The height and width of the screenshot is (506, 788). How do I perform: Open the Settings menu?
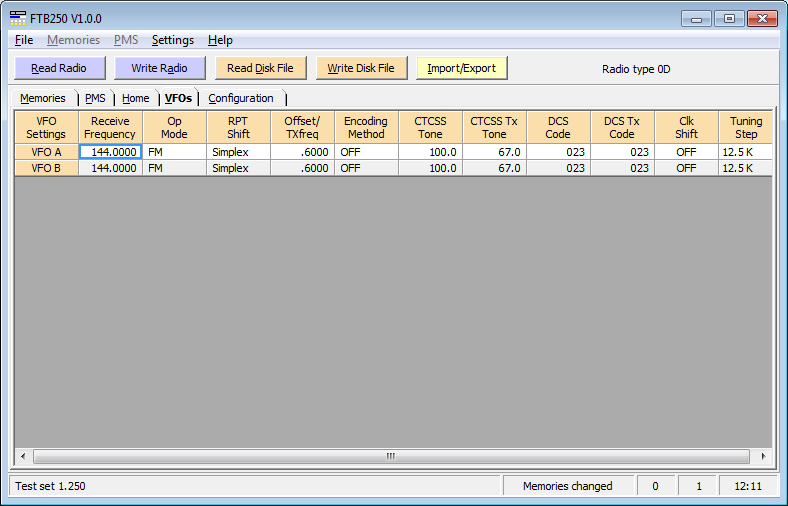(172, 40)
